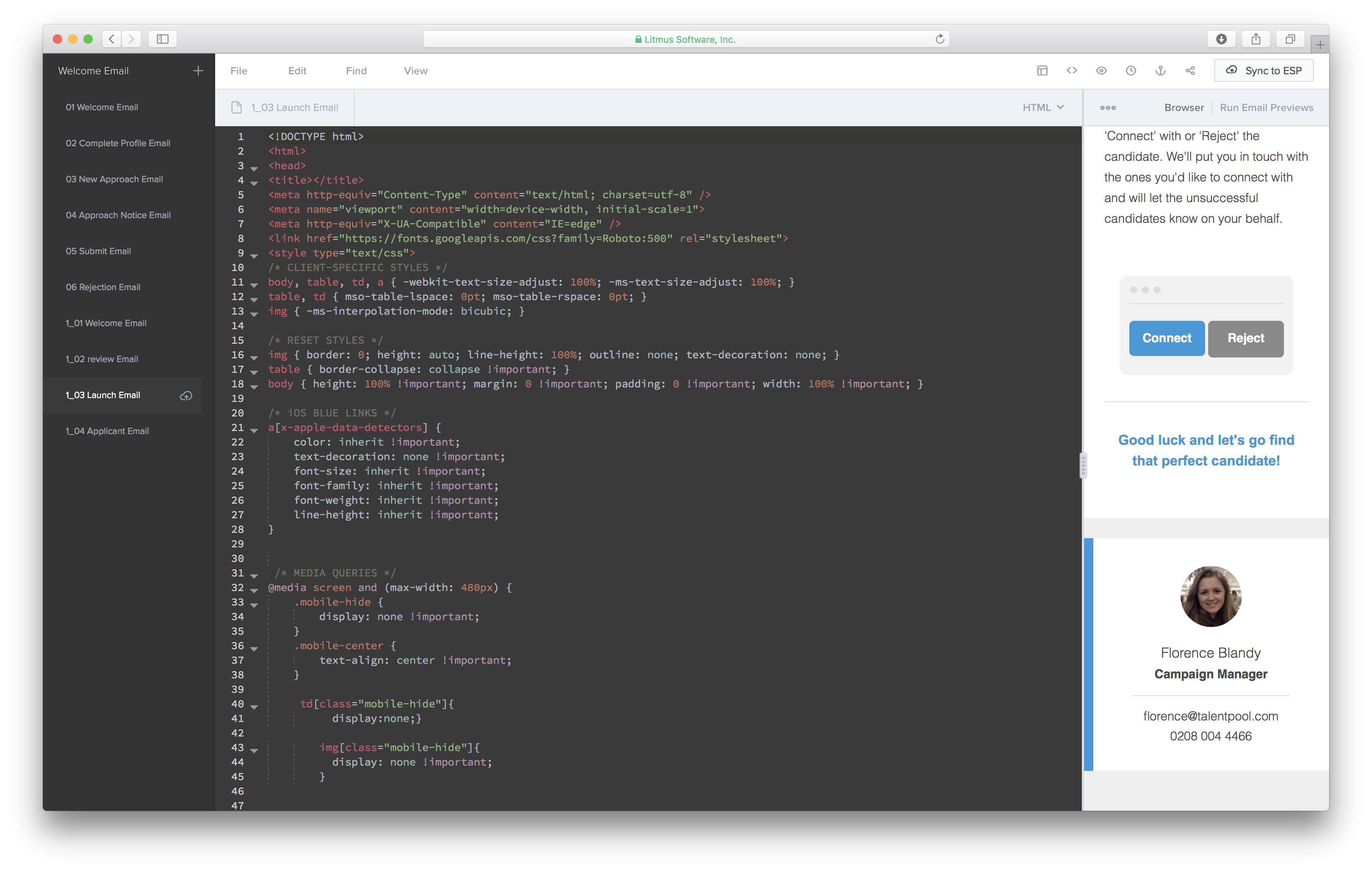The height and width of the screenshot is (872, 1372).
Task: Open the View menu
Action: click(x=415, y=71)
